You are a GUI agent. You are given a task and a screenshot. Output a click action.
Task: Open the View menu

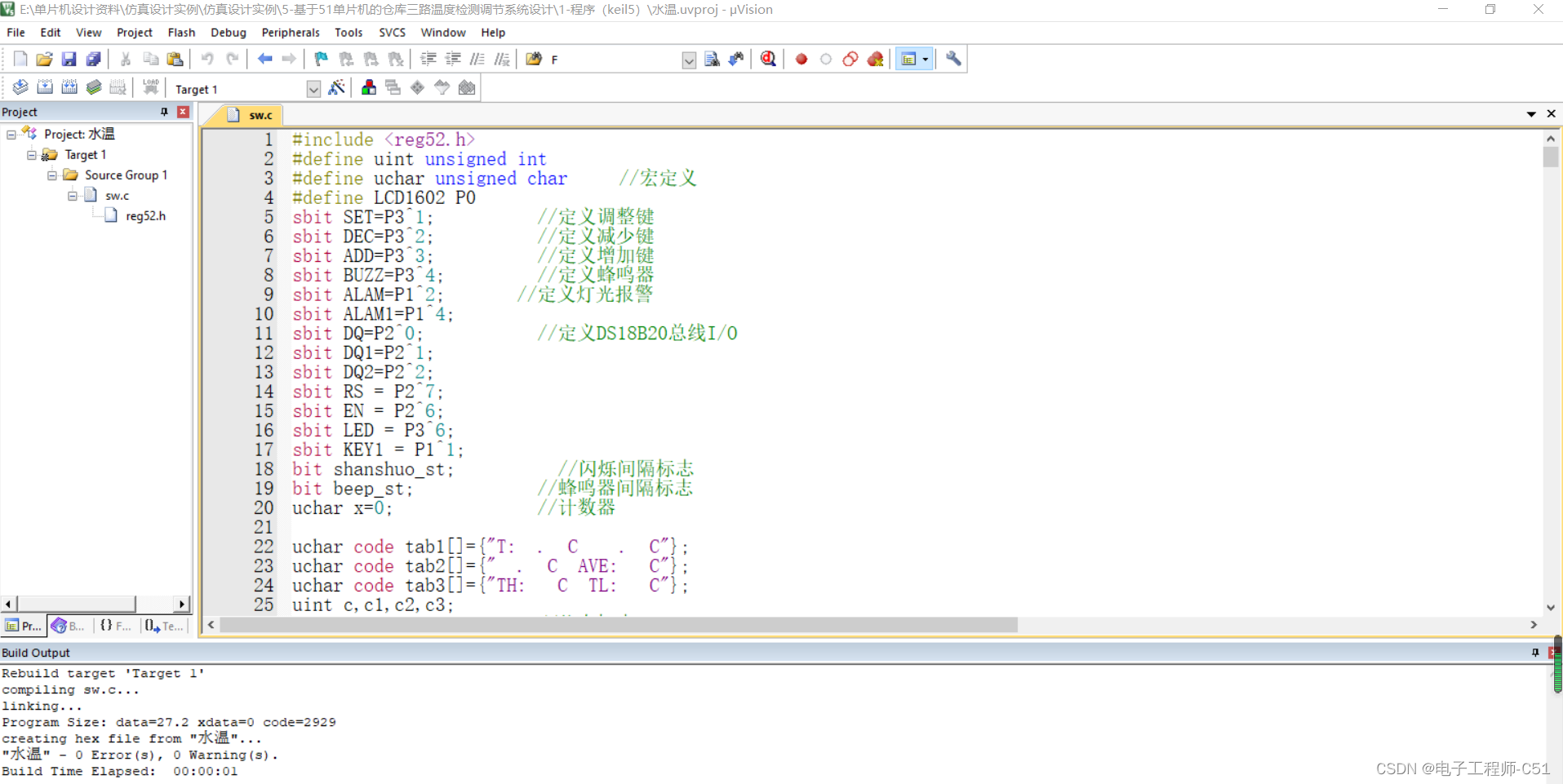pos(88,33)
